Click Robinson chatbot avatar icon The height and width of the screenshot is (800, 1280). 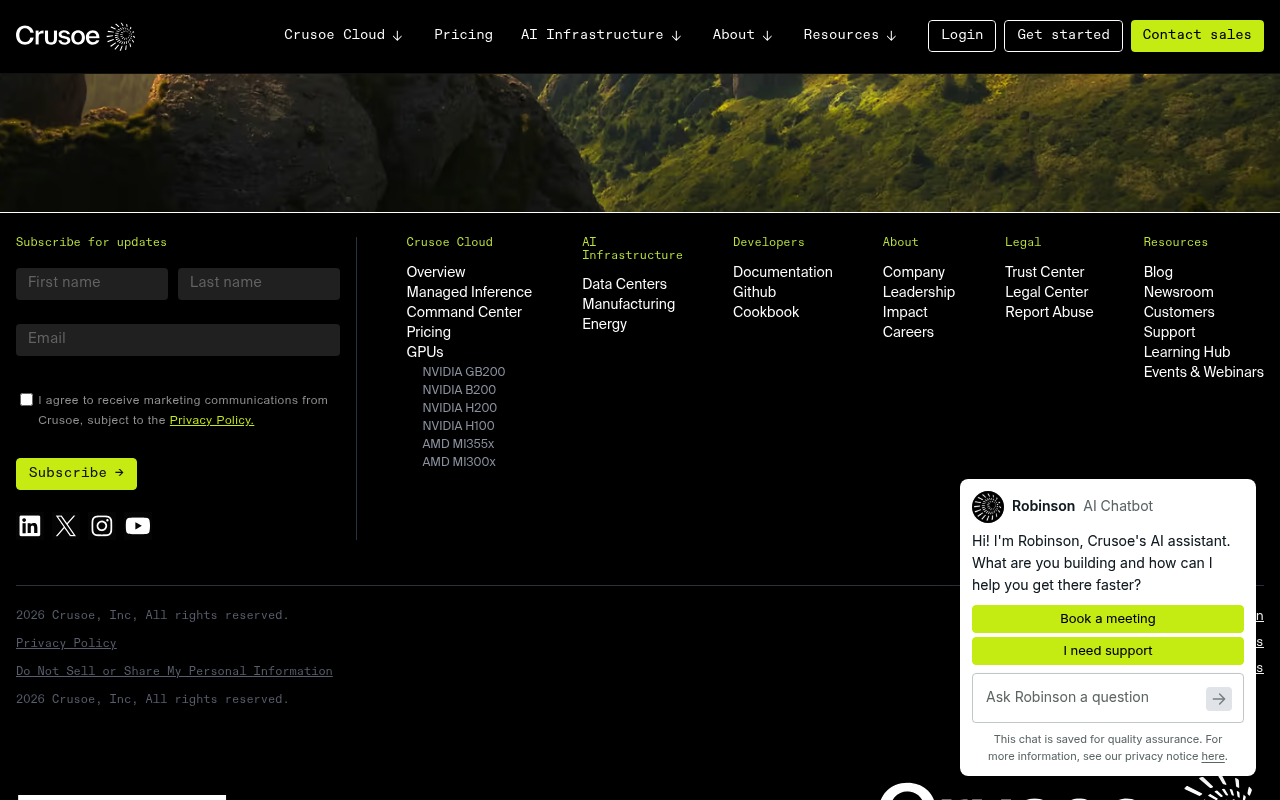click(988, 507)
